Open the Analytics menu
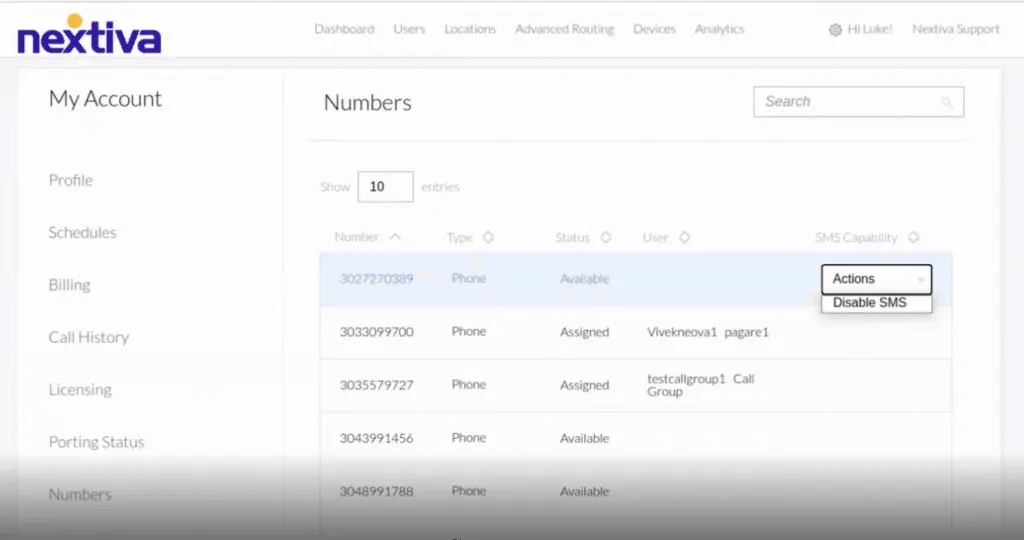Image resolution: width=1024 pixels, height=540 pixels. pyautogui.click(x=719, y=29)
